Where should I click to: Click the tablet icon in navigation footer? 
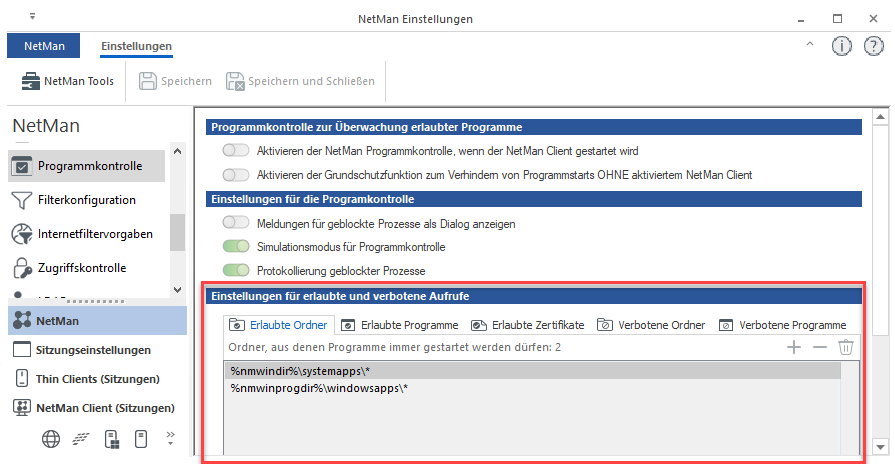(x=141, y=439)
